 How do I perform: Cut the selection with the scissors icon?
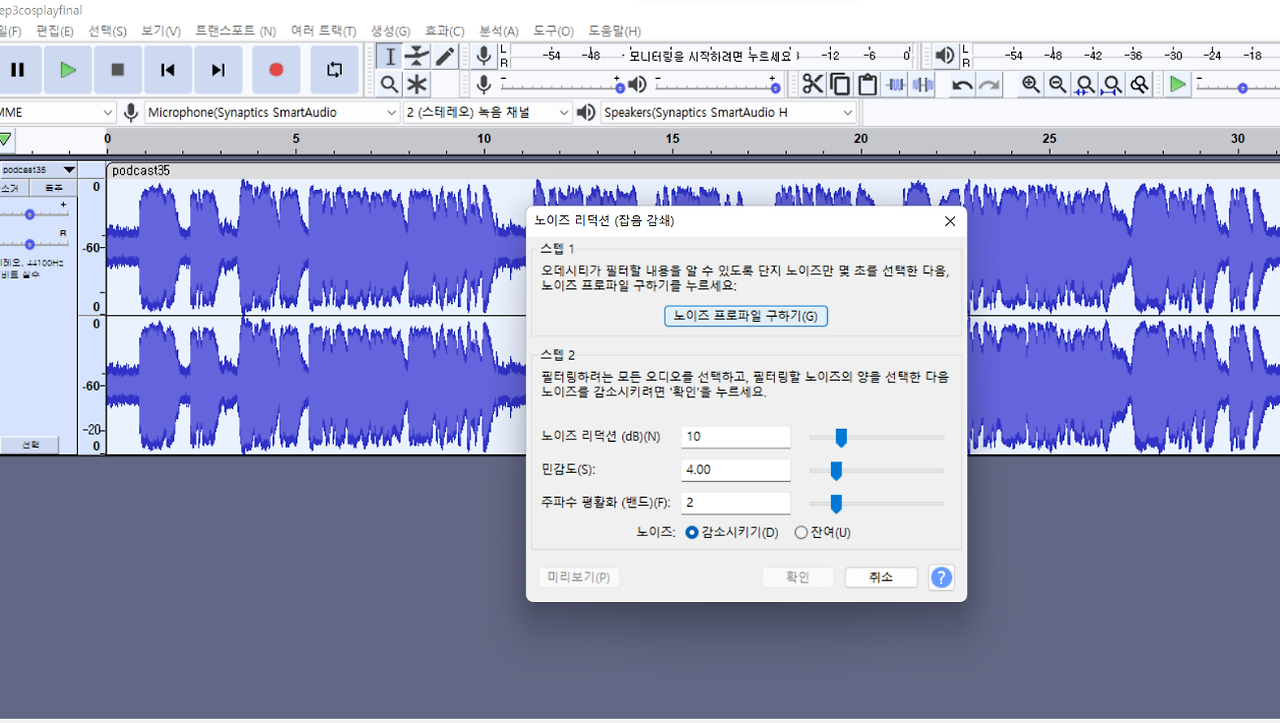(813, 84)
